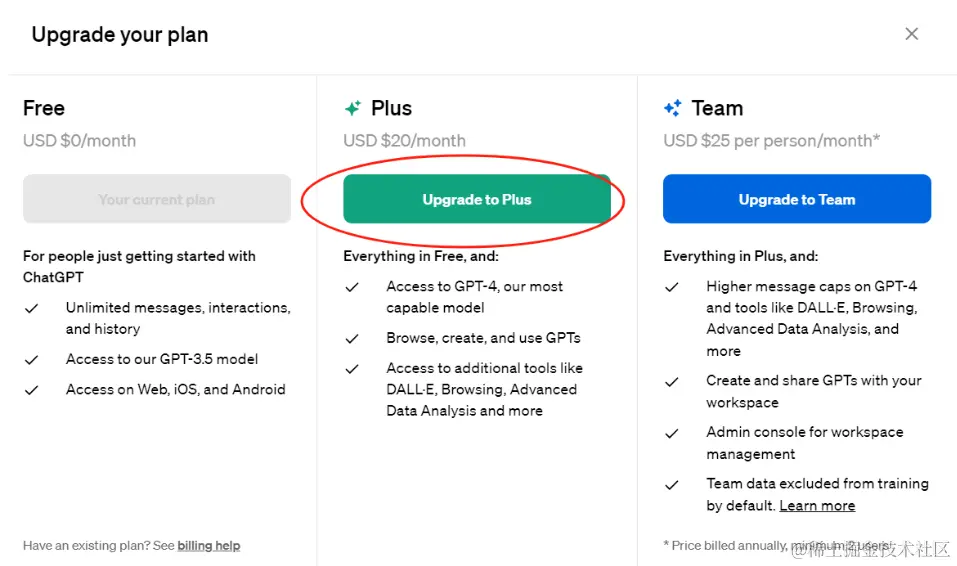Click the checkmark next to GPT-3.5 model access
The height and width of the screenshot is (566, 957).
(x=32, y=360)
